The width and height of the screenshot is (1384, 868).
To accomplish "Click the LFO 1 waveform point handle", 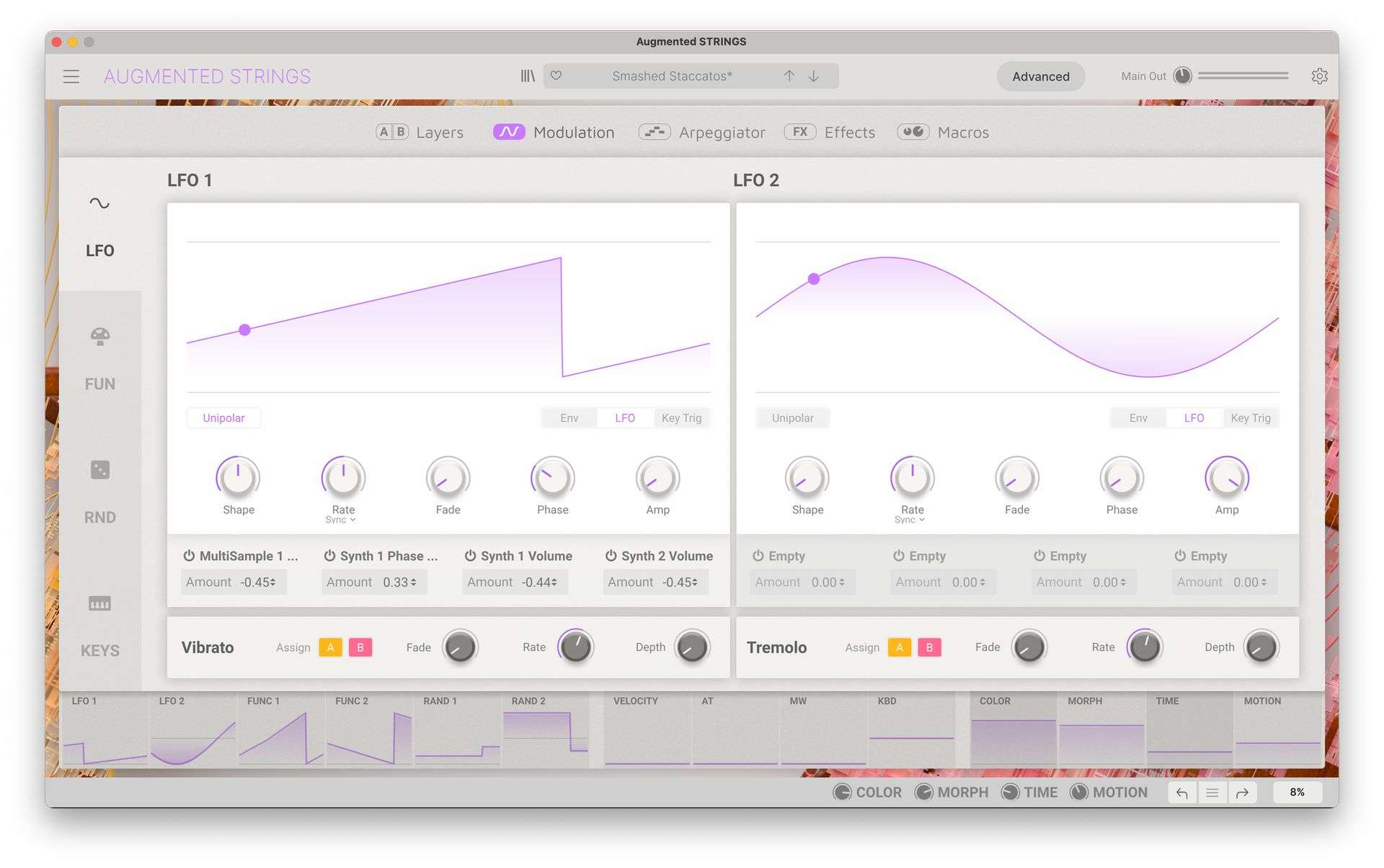I will [244, 329].
